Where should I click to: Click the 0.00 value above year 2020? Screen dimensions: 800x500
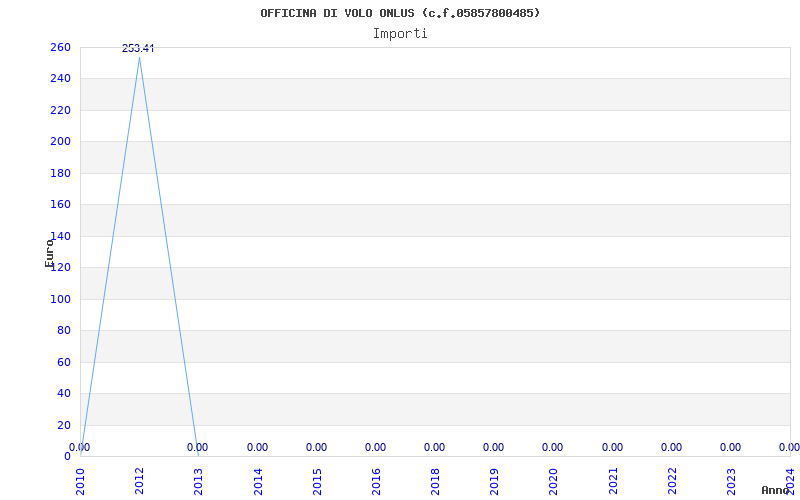tap(553, 447)
